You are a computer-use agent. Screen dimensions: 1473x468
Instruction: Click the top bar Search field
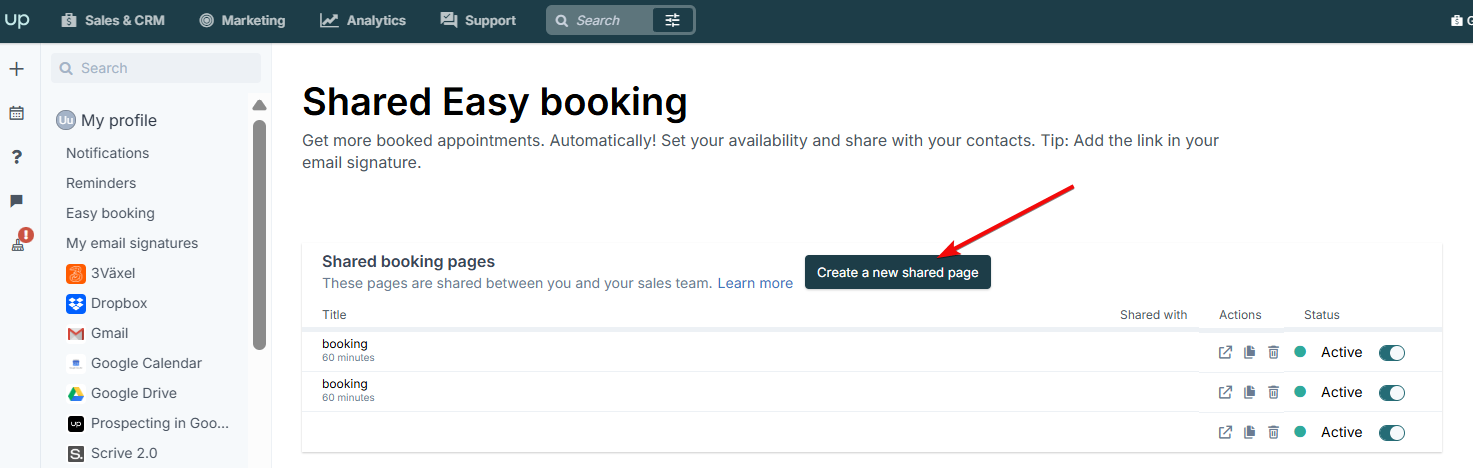(600, 20)
